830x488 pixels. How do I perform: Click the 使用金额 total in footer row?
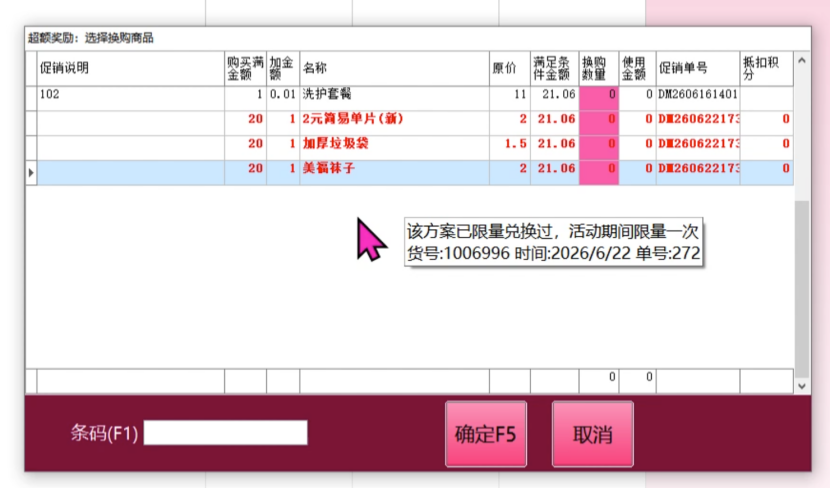click(x=637, y=381)
